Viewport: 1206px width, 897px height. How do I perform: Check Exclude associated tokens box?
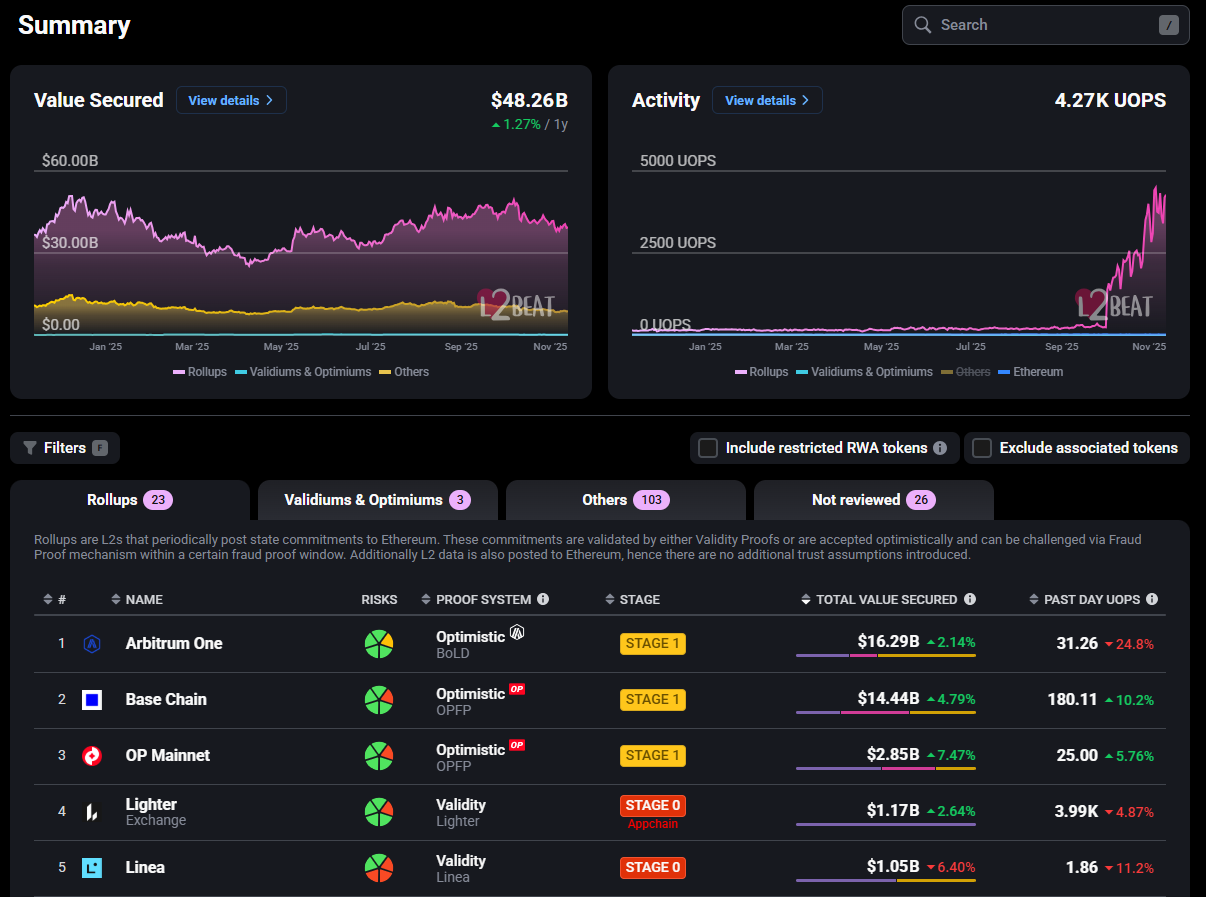point(982,448)
